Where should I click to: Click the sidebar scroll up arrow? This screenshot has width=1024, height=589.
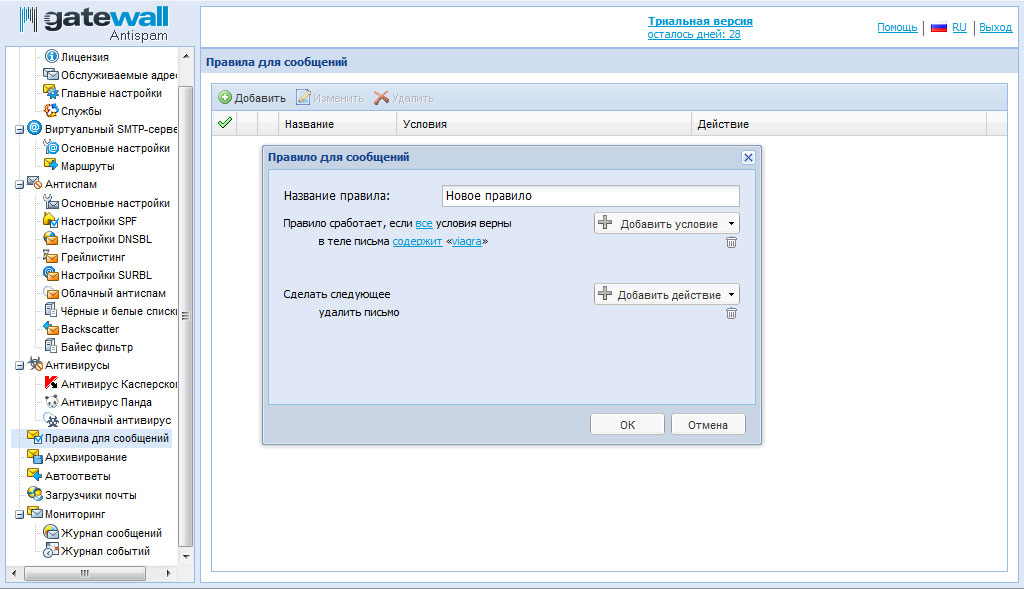[186, 56]
